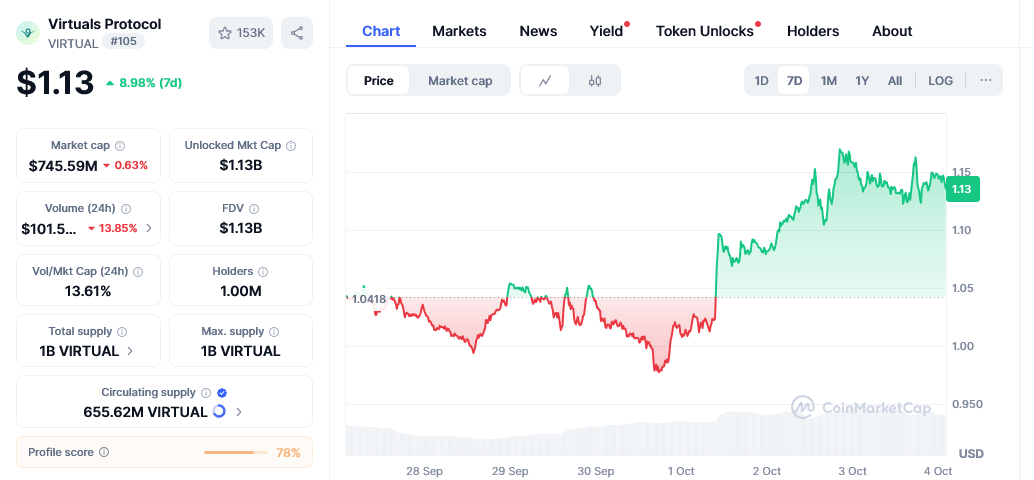
Task: Expand Circulating supply details chevron
Action: click(x=238, y=412)
